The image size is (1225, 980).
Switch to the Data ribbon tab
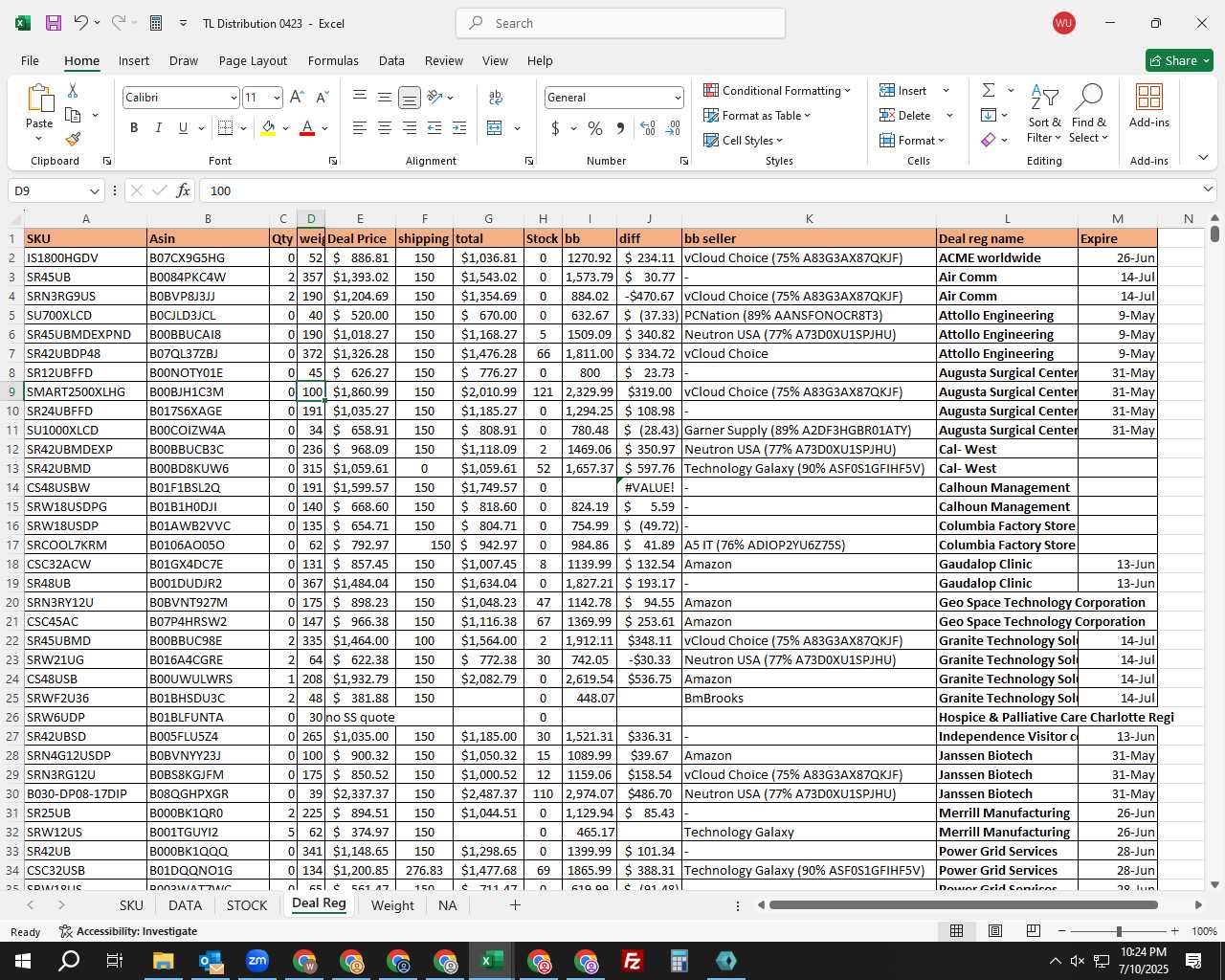point(391,60)
